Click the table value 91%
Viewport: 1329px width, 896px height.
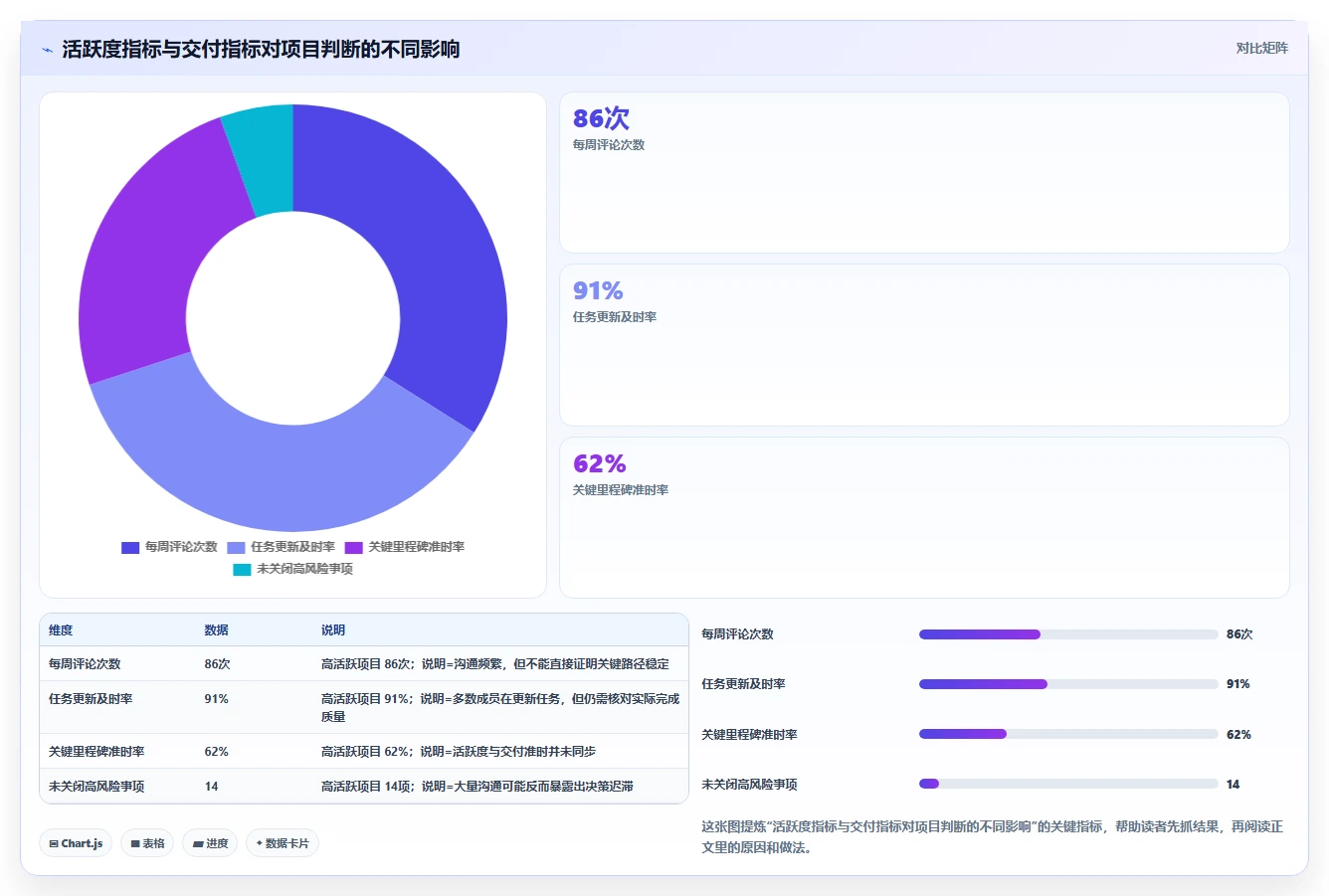216,699
